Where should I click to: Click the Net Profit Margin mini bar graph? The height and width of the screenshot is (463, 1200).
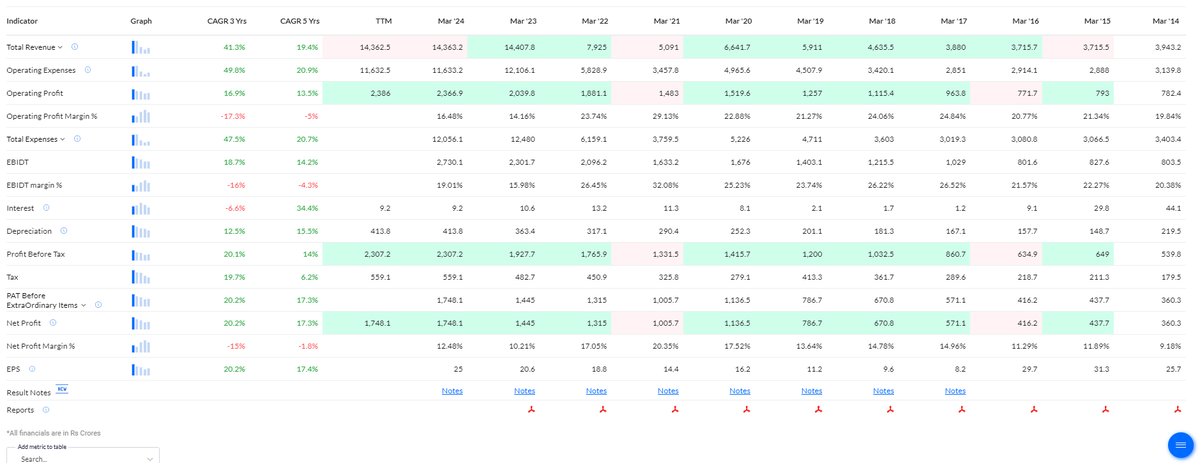tap(141, 346)
